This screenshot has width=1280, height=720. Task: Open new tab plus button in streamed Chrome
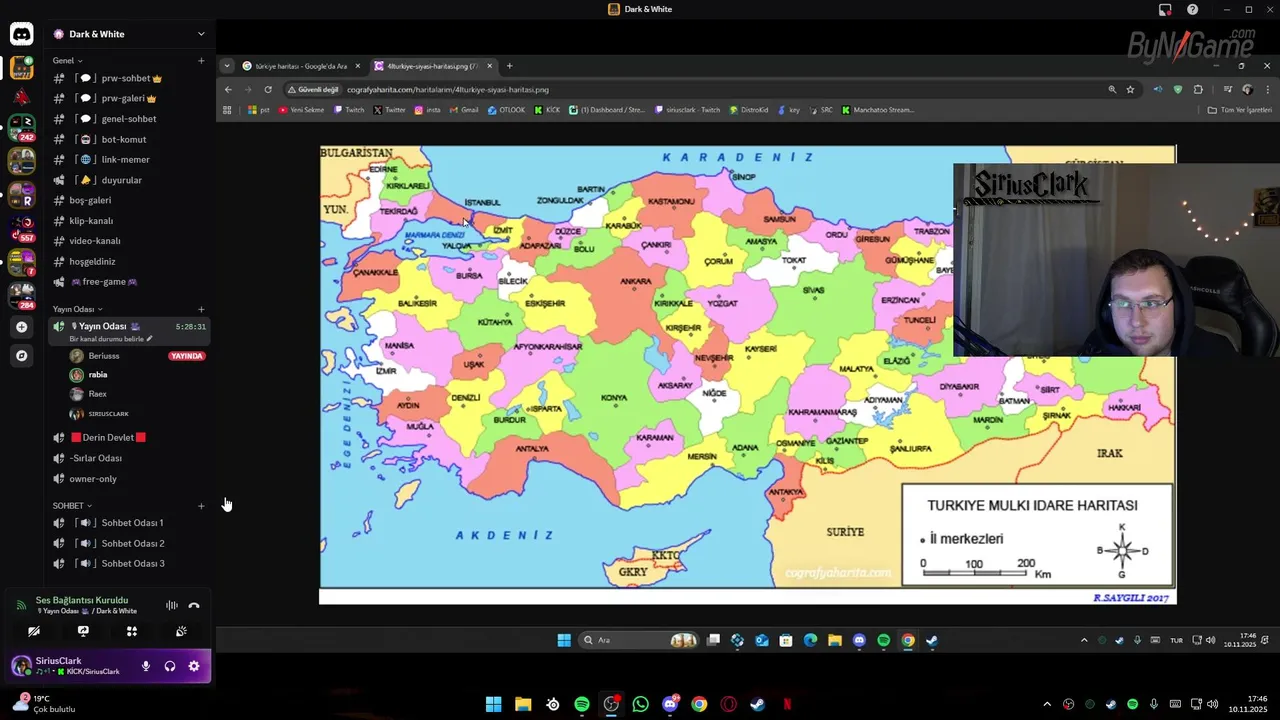pos(509,66)
